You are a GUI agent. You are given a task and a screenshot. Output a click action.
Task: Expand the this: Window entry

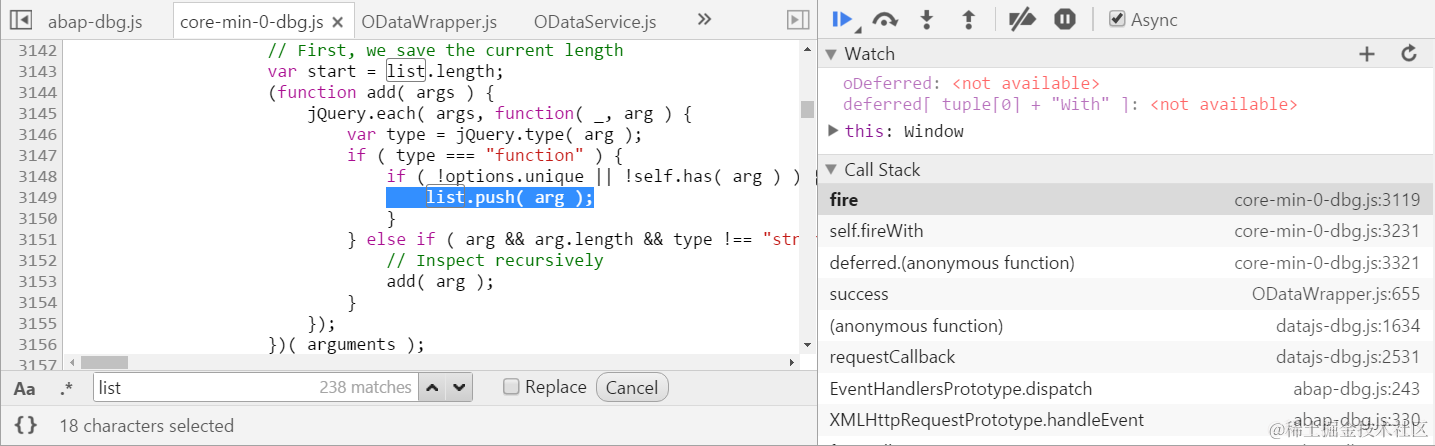[x=834, y=131]
